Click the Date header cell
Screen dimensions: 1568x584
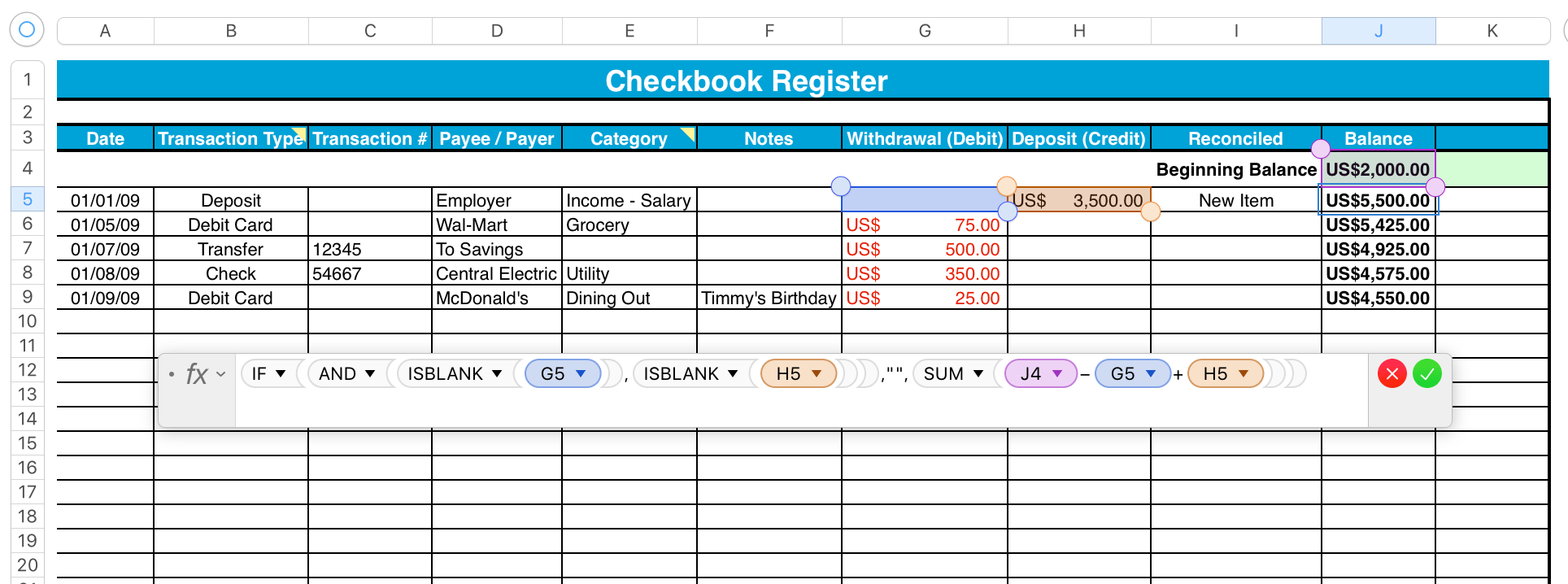click(x=105, y=138)
